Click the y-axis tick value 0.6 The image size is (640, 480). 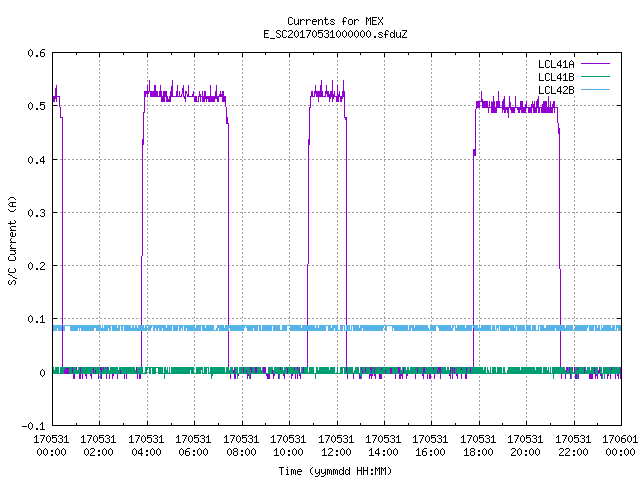coord(36,53)
